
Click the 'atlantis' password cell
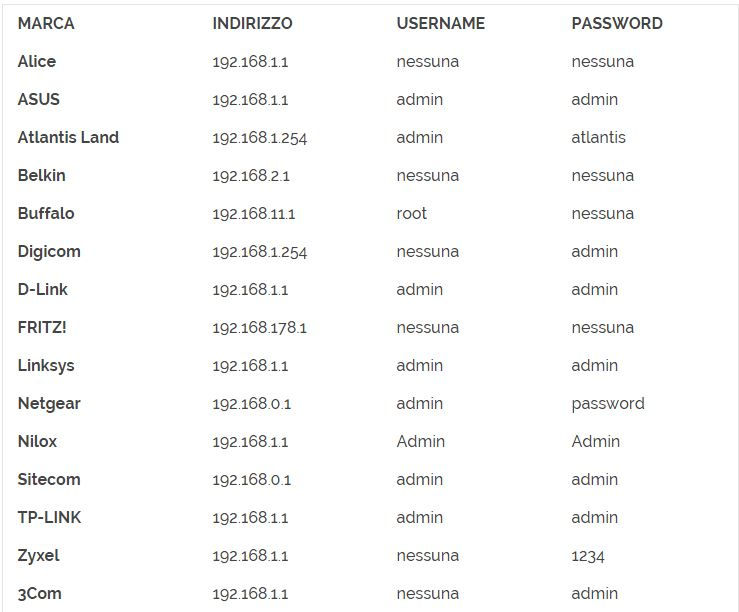598,137
